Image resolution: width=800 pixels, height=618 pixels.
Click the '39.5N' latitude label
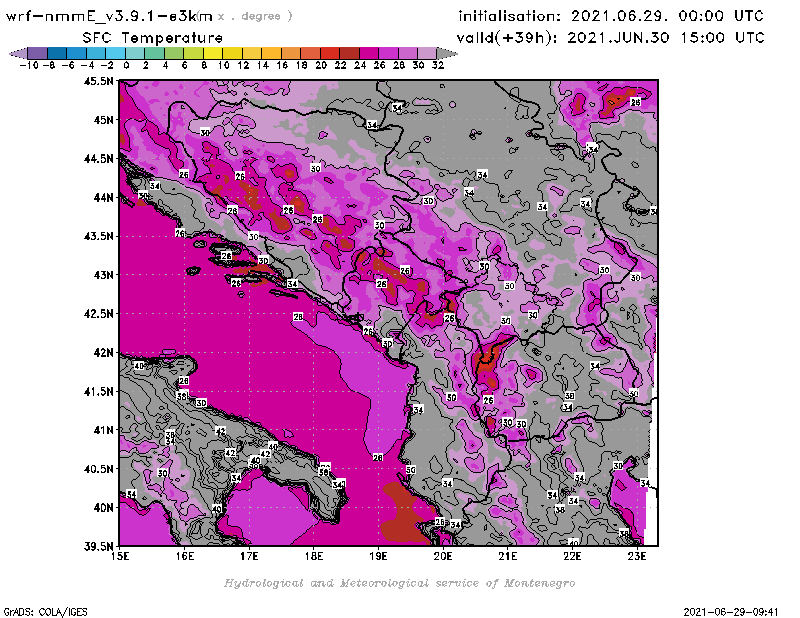pos(98,546)
